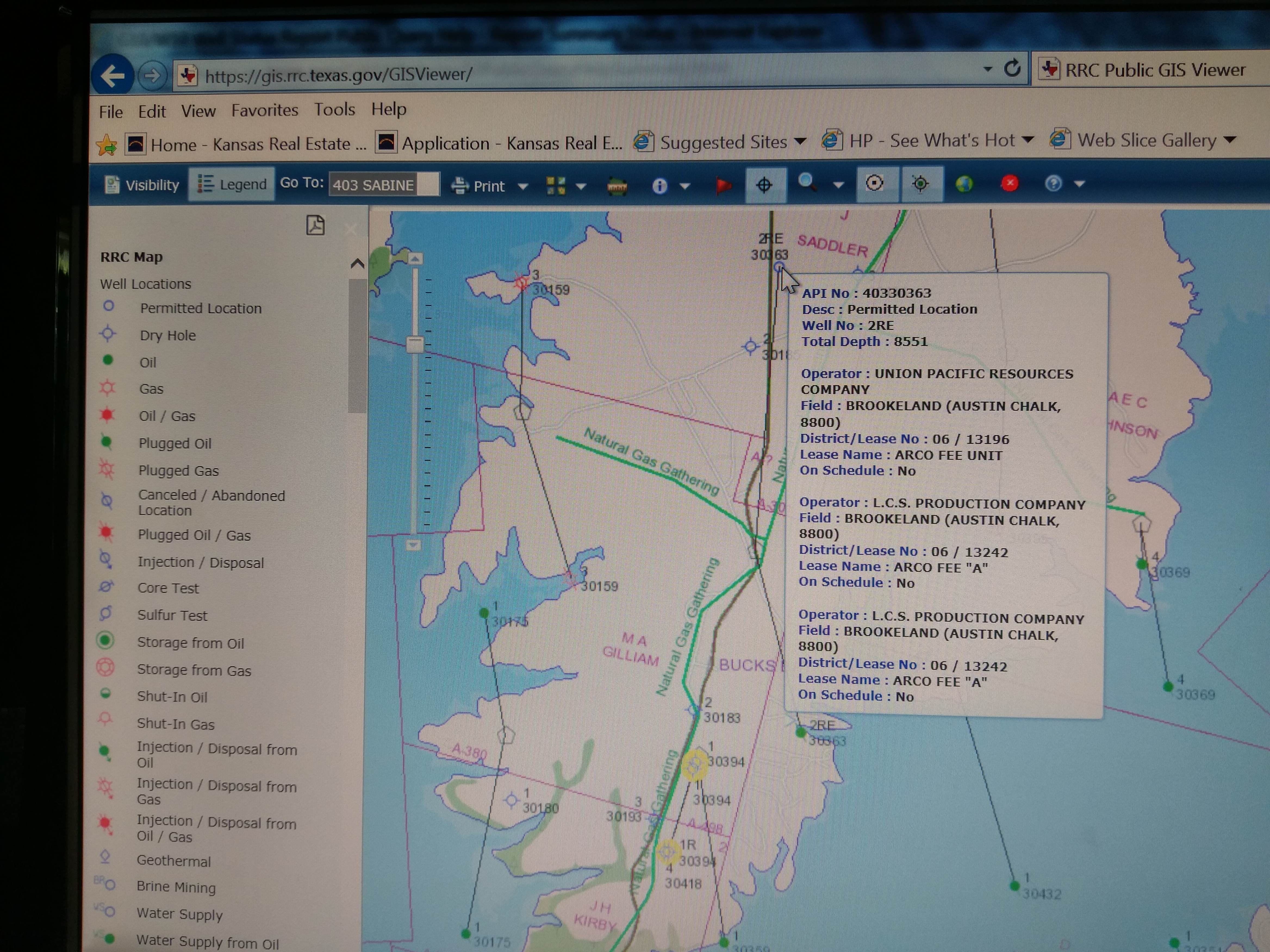Image resolution: width=1270 pixels, height=952 pixels.
Task: Click the dry hole symbol labeled 2 30183
Action: coord(693,710)
